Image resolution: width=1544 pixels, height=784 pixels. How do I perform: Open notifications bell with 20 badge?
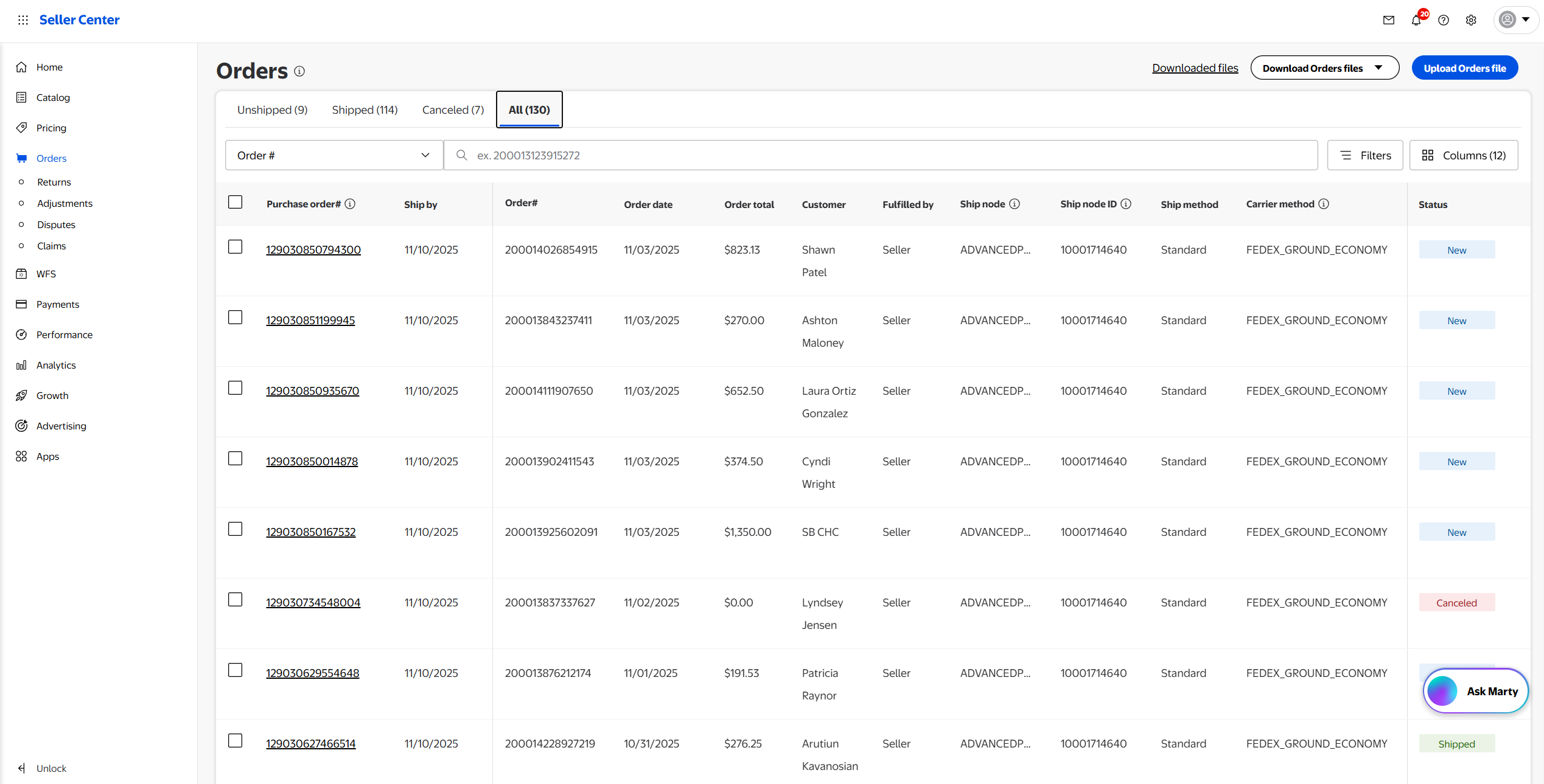pyautogui.click(x=1417, y=19)
